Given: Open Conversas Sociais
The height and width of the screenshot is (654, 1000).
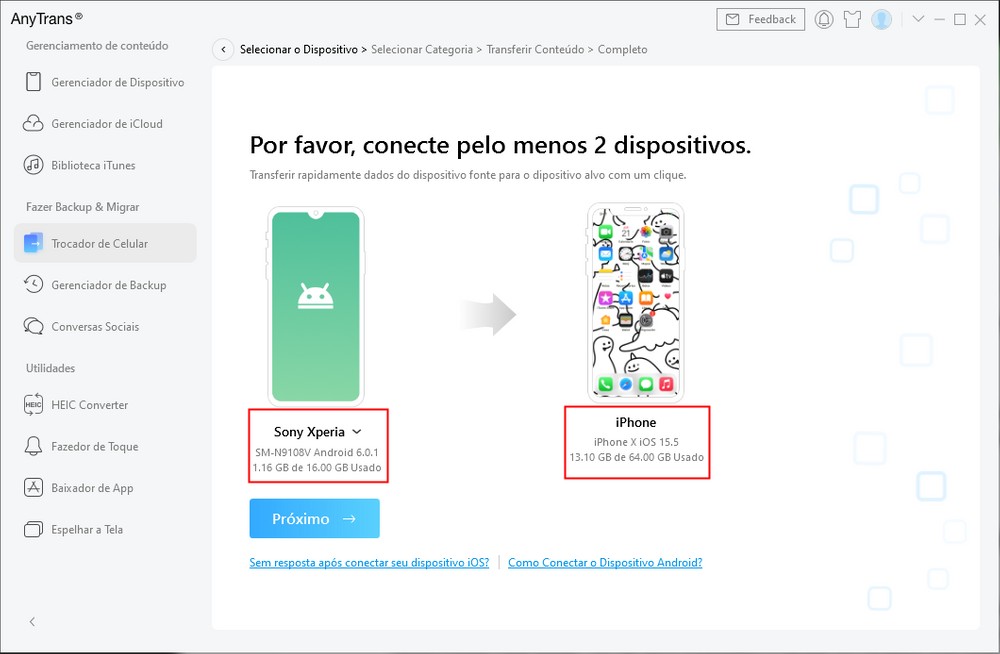Looking at the screenshot, I should 95,327.
